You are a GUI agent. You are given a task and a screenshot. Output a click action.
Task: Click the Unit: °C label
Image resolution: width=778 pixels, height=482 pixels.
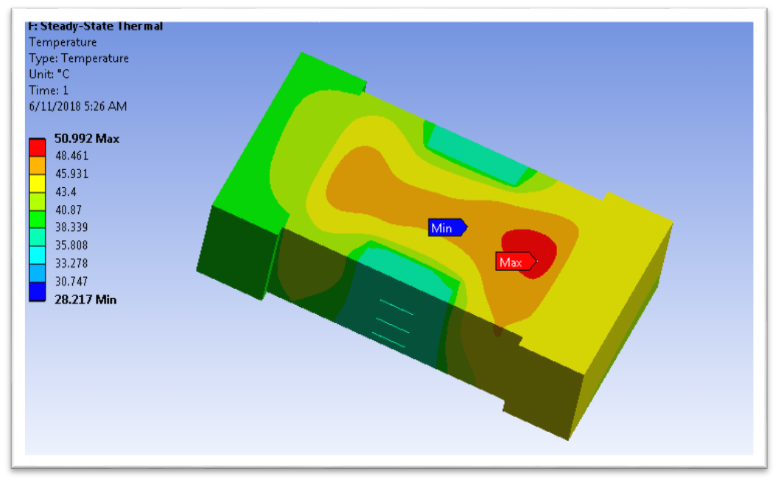click(x=56, y=74)
